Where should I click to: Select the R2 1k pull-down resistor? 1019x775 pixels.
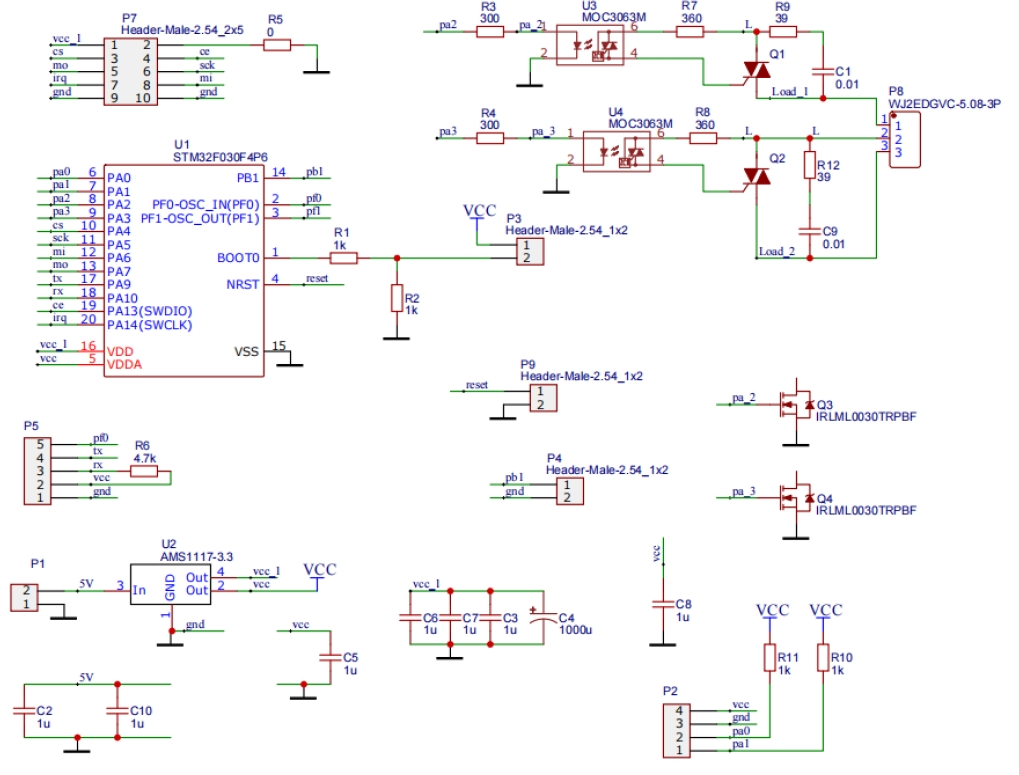pyautogui.click(x=397, y=298)
